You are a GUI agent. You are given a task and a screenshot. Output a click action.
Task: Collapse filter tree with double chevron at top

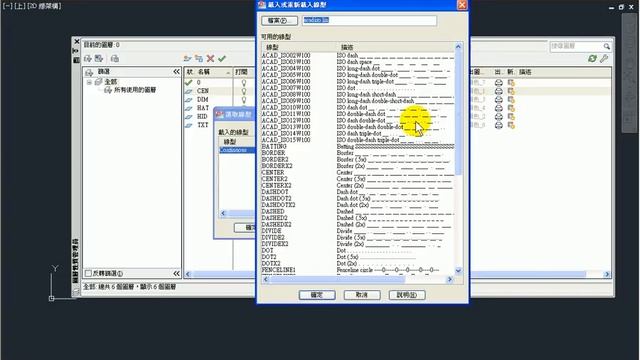point(176,72)
